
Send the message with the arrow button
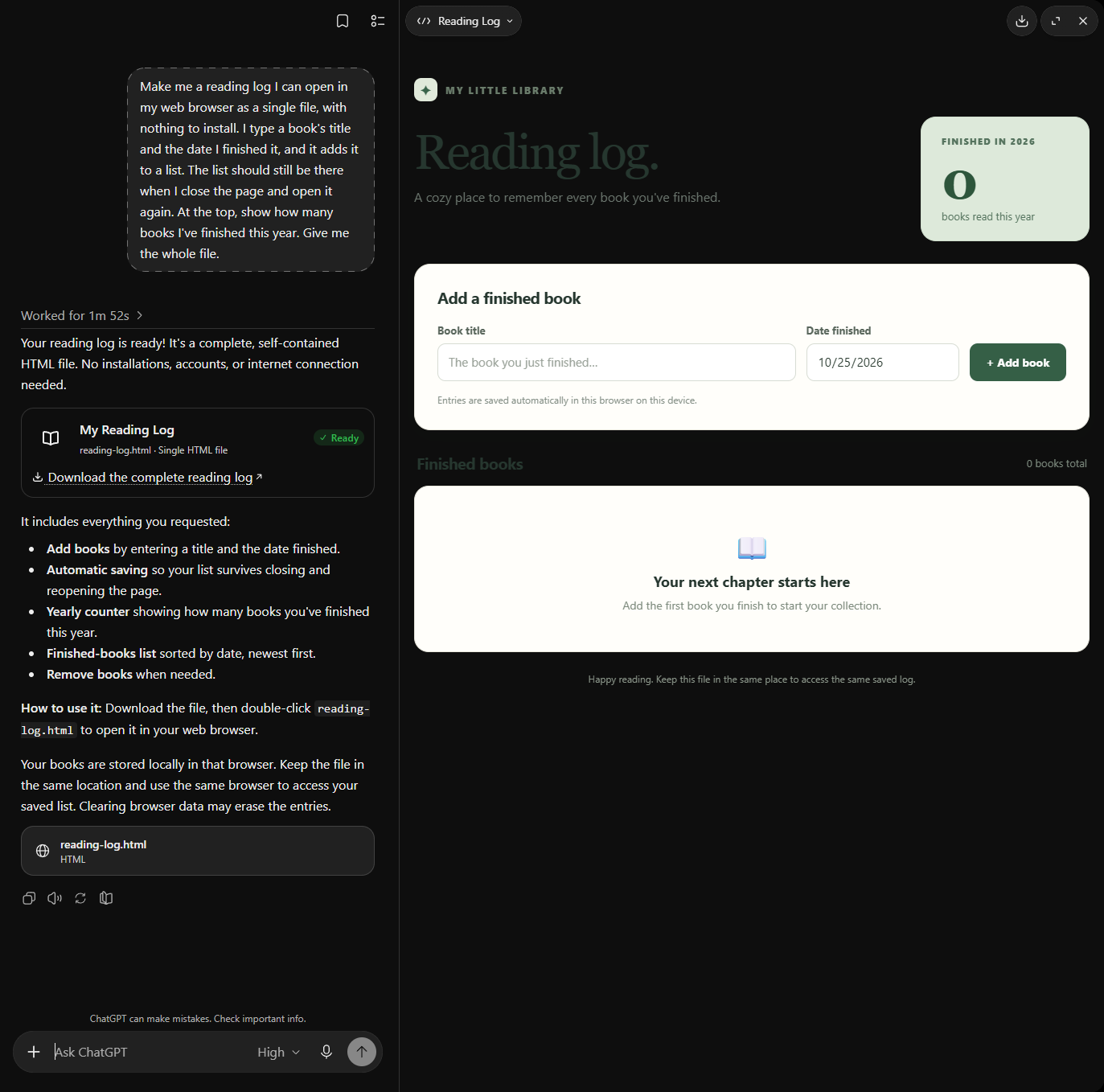pyautogui.click(x=362, y=1052)
